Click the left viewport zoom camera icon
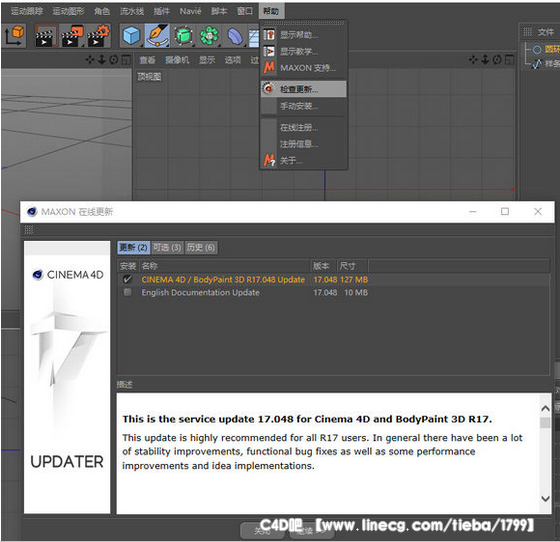Screen dimensions: 560x542 102,60
